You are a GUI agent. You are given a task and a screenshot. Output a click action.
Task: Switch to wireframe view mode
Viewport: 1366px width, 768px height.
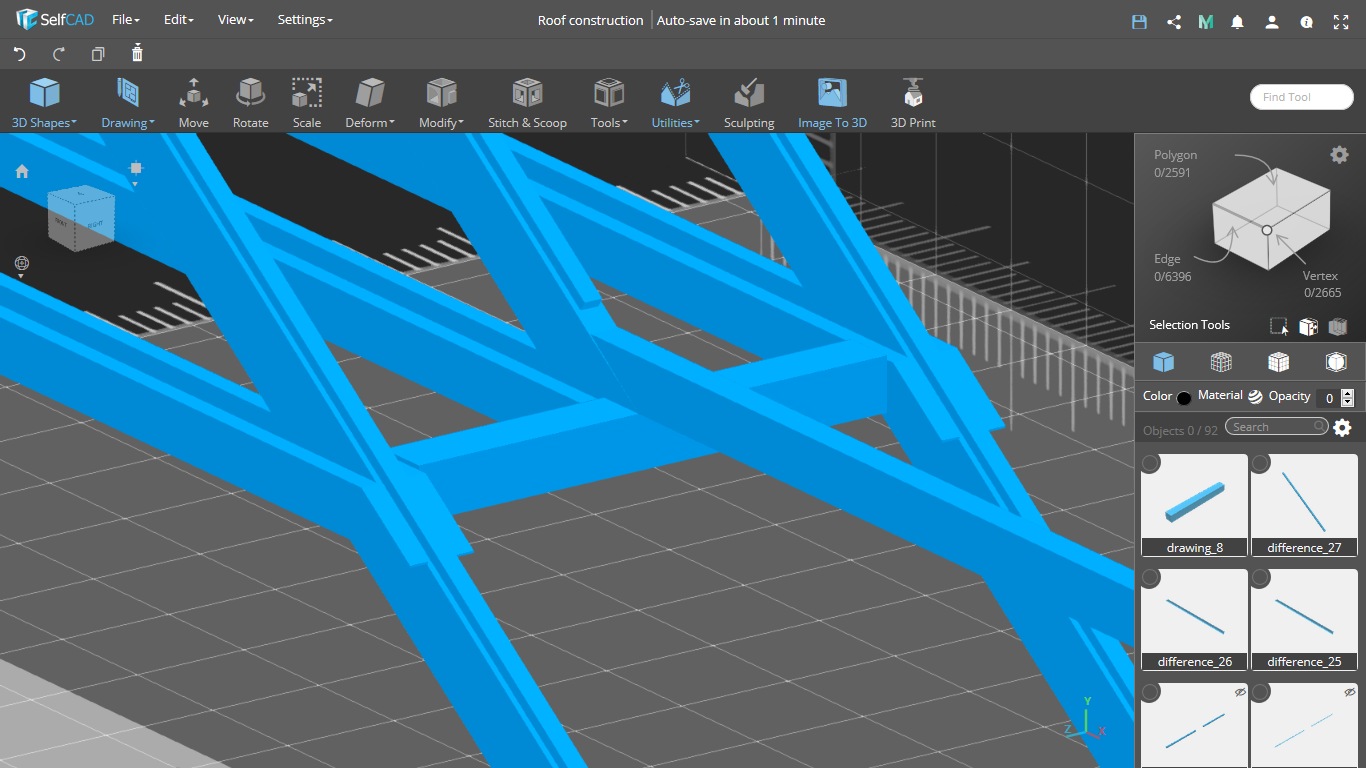tap(1221, 362)
